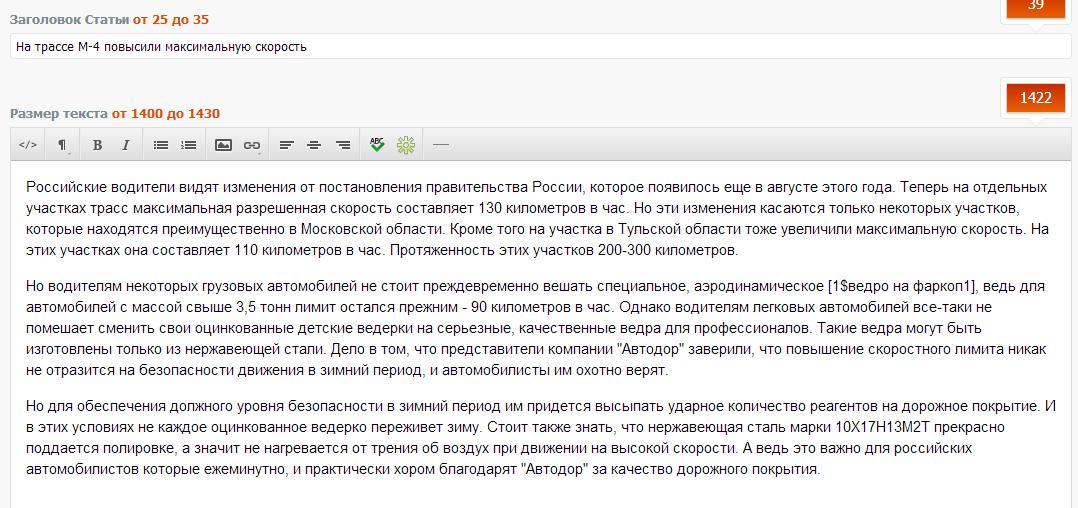Open the paragraph formatting dropdown
Viewport: 1078px width, 508px height.
(x=63, y=145)
